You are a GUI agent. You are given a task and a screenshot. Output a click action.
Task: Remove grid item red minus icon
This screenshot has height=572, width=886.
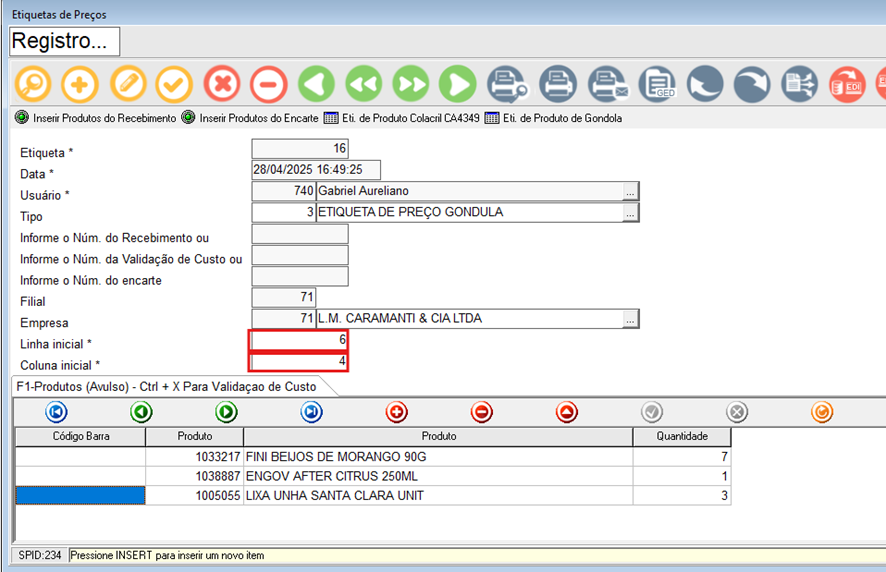pyautogui.click(x=482, y=412)
